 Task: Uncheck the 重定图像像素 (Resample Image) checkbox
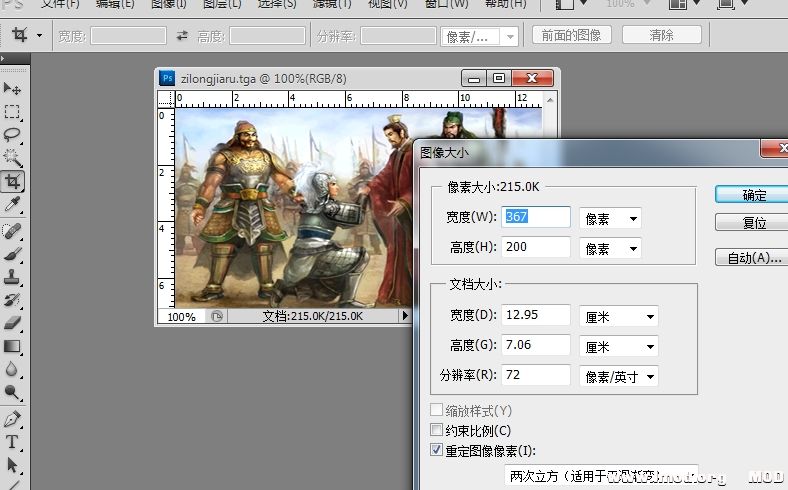click(x=436, y=450)
